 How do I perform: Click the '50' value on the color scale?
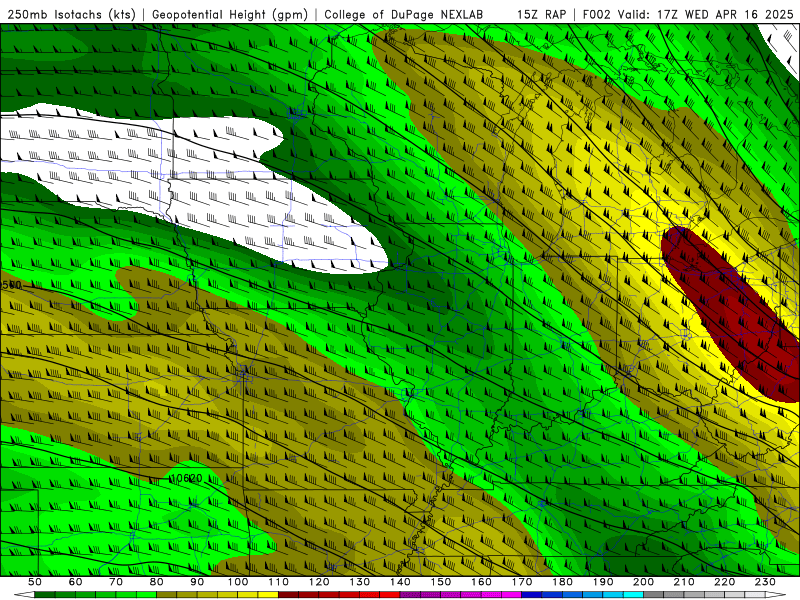pos(35,582)
